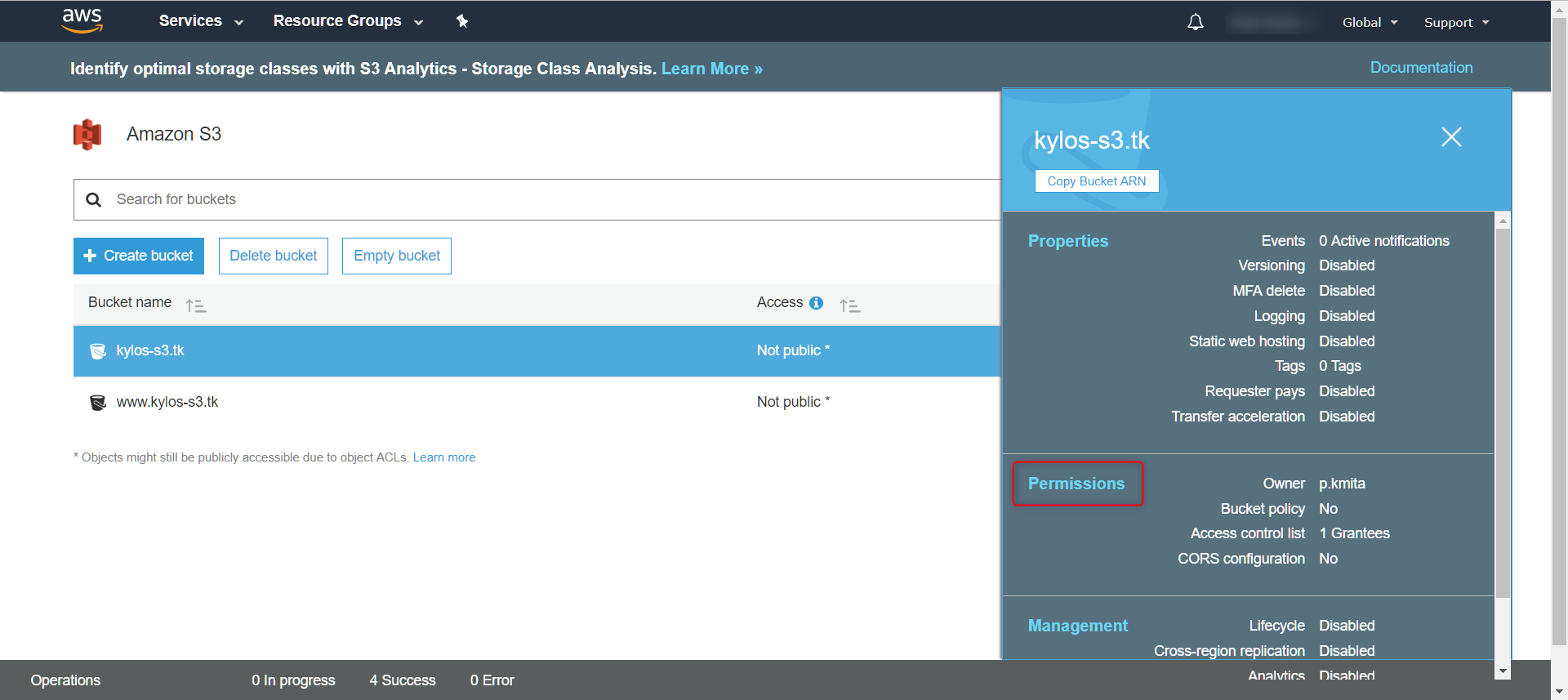Click 4 Success status
The width and height of the screenshot is (1568, 700).
coord(403,680)
